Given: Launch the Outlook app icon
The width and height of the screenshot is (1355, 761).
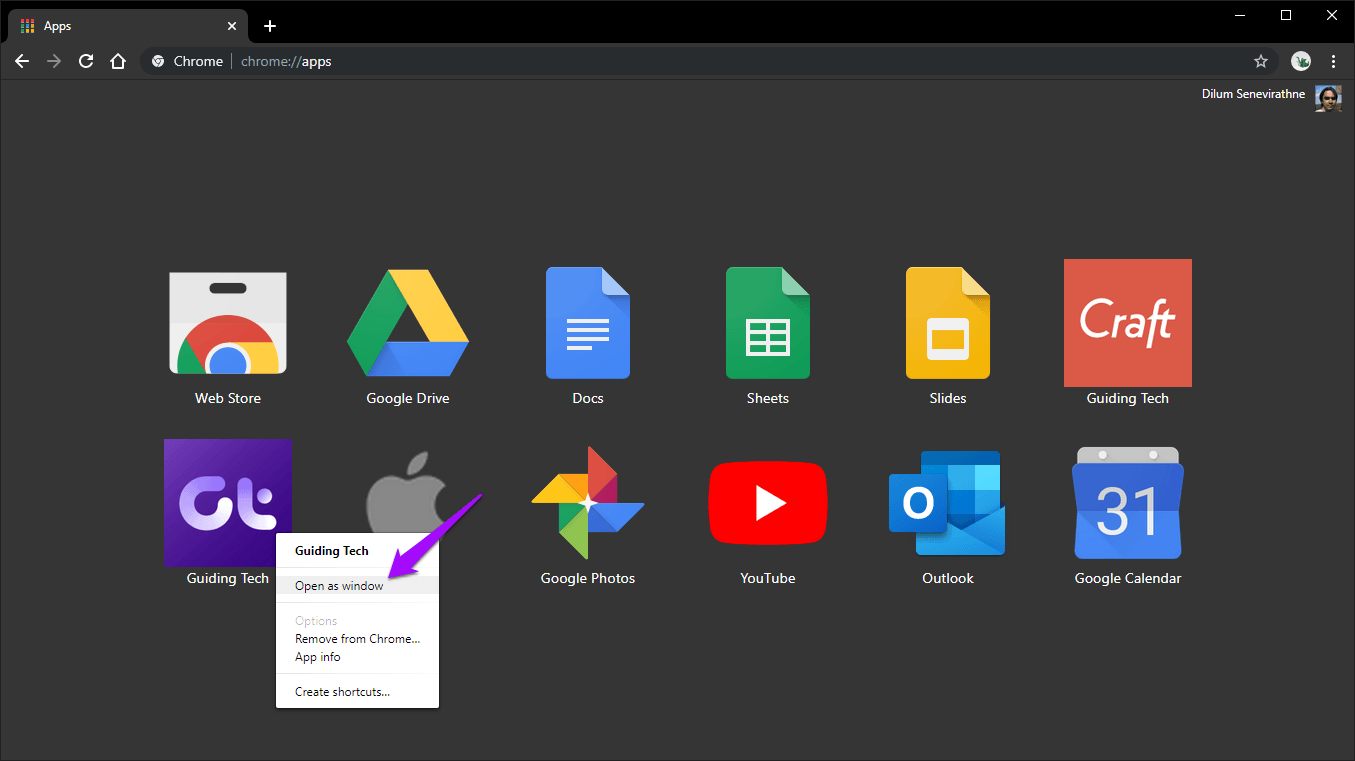Looking at the screenshot, I should pos(947,503).
